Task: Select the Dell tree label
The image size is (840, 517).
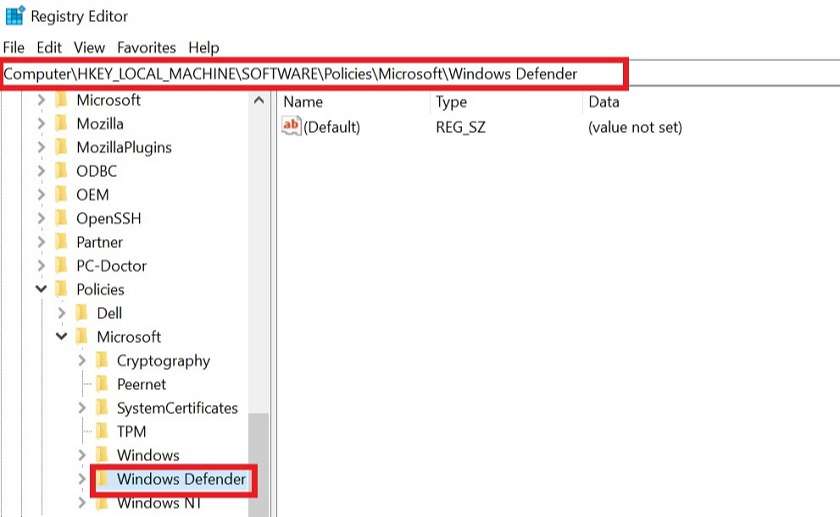Action: 109,313
